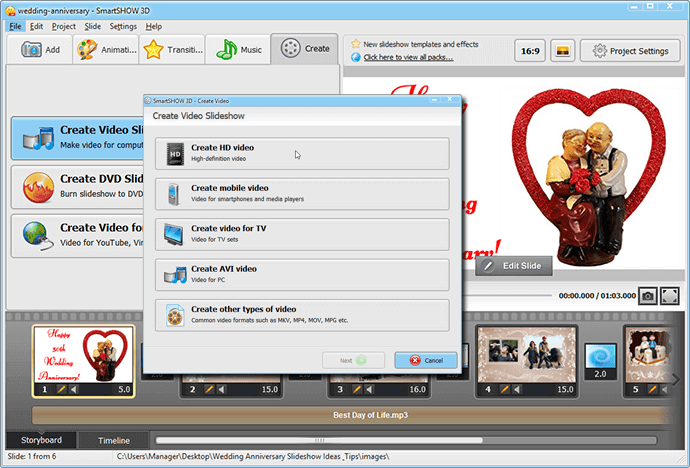Choose Create other types of video

click(x=302, y=315)
